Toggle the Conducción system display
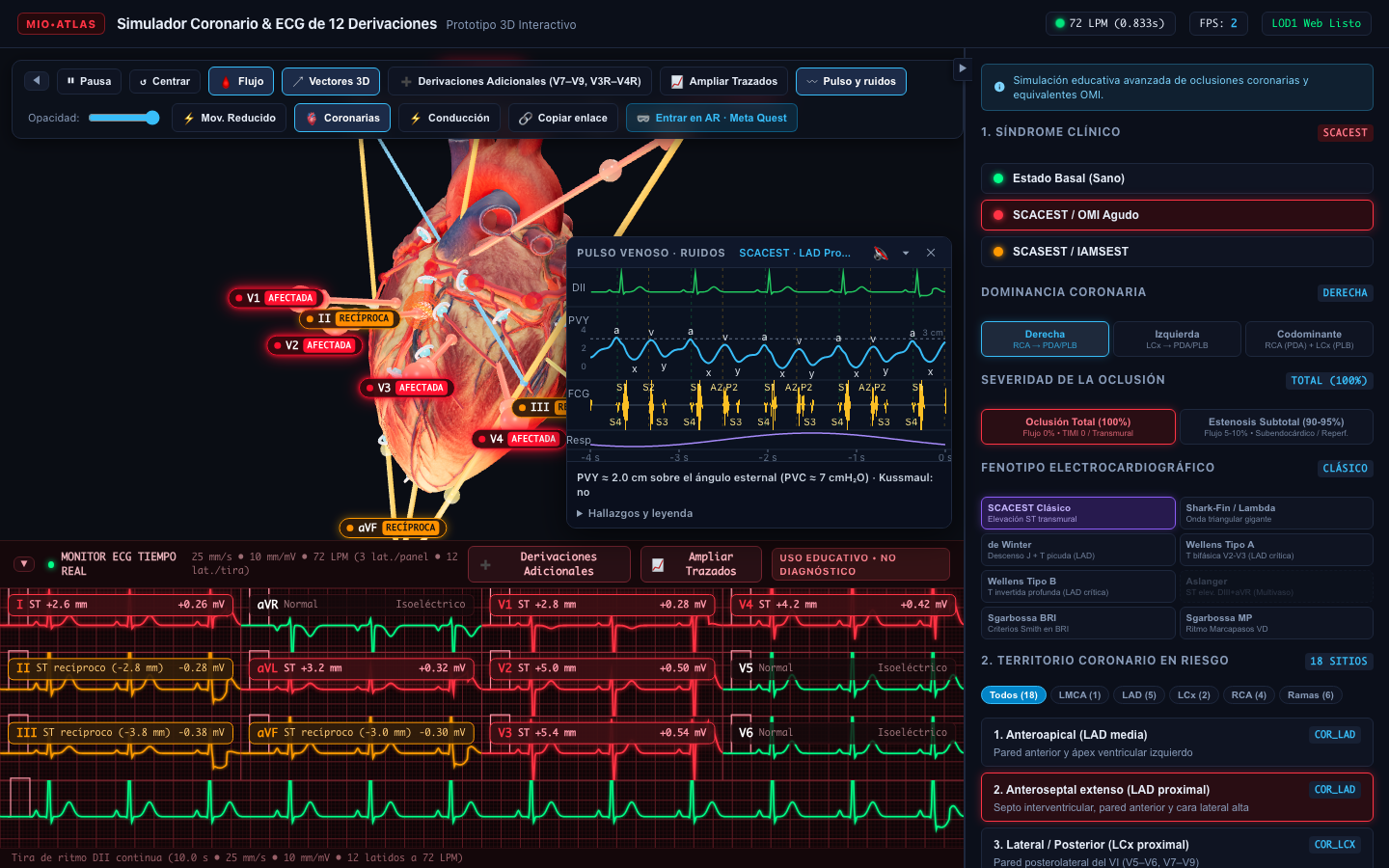Image resolution: width=1389 pixels, height=868 pixels. coord(449,118)
